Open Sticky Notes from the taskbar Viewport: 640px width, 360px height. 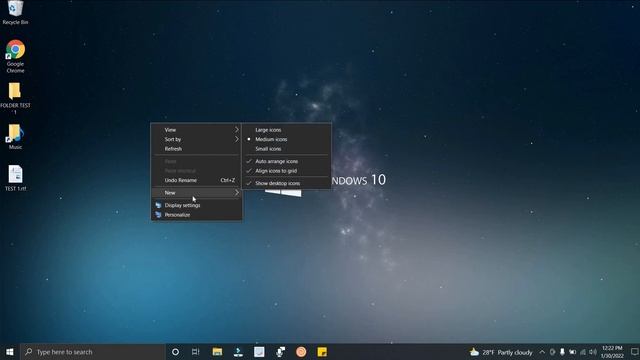(322, 352)
